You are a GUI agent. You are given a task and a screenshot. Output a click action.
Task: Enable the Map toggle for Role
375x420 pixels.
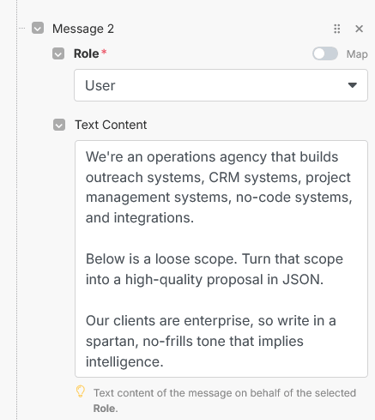tap(325, 54)
